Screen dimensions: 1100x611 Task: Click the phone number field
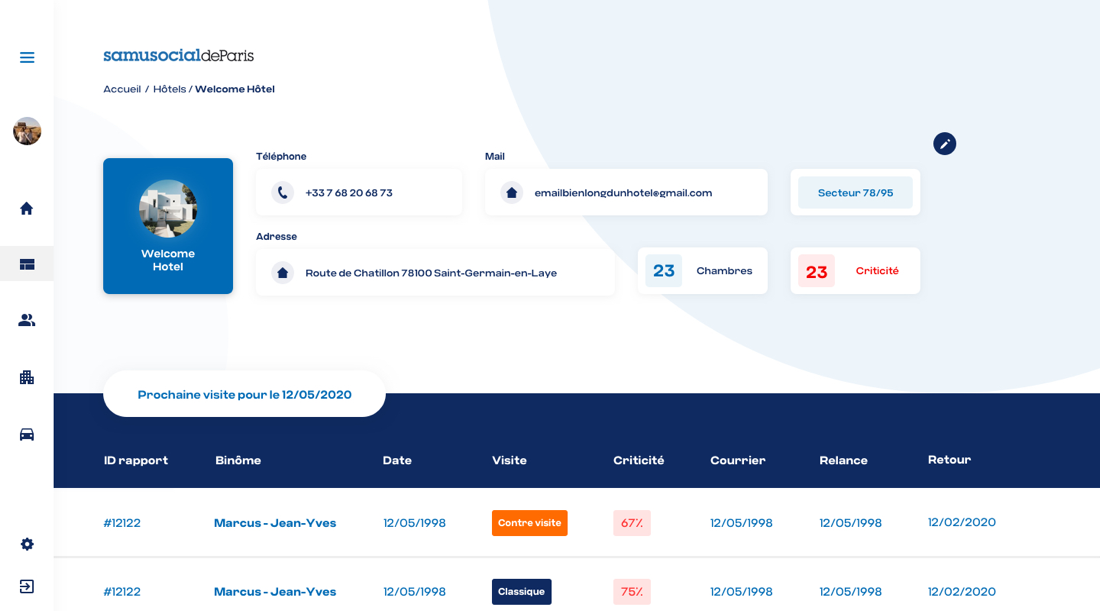[x=359, y=193]
